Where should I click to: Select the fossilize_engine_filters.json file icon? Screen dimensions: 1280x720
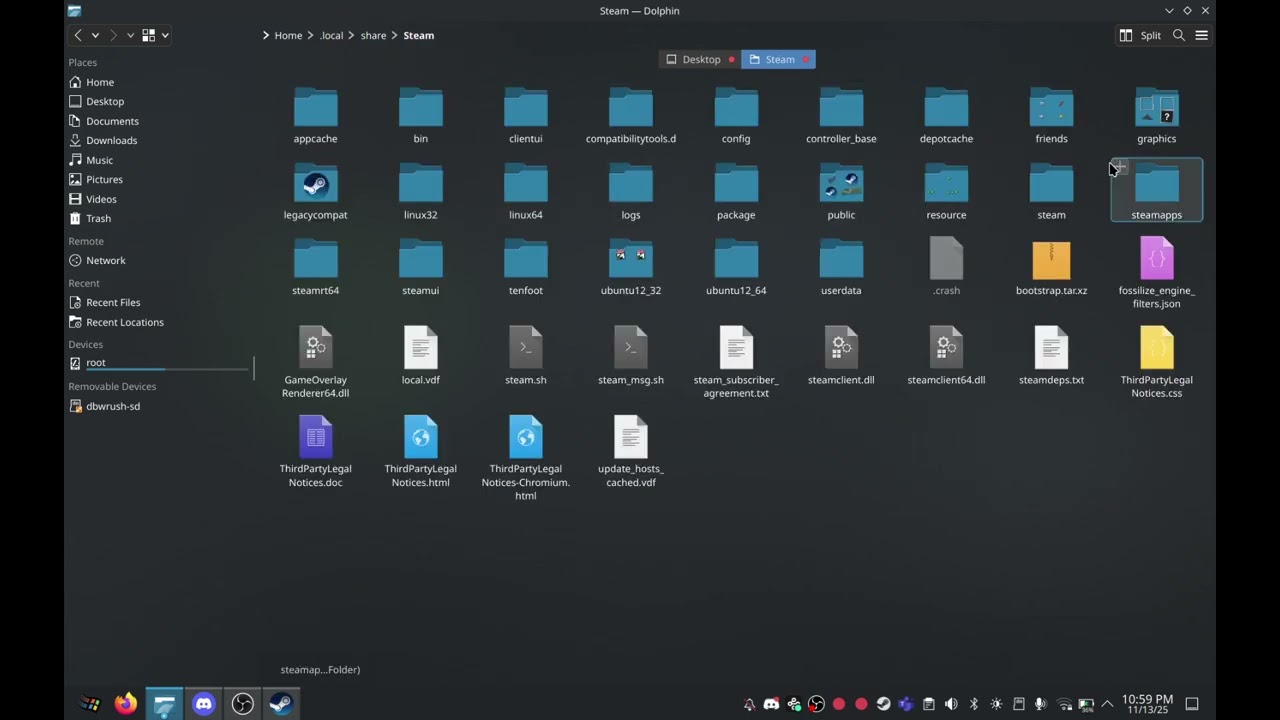pyautogui.click(x=1156, y=259)
